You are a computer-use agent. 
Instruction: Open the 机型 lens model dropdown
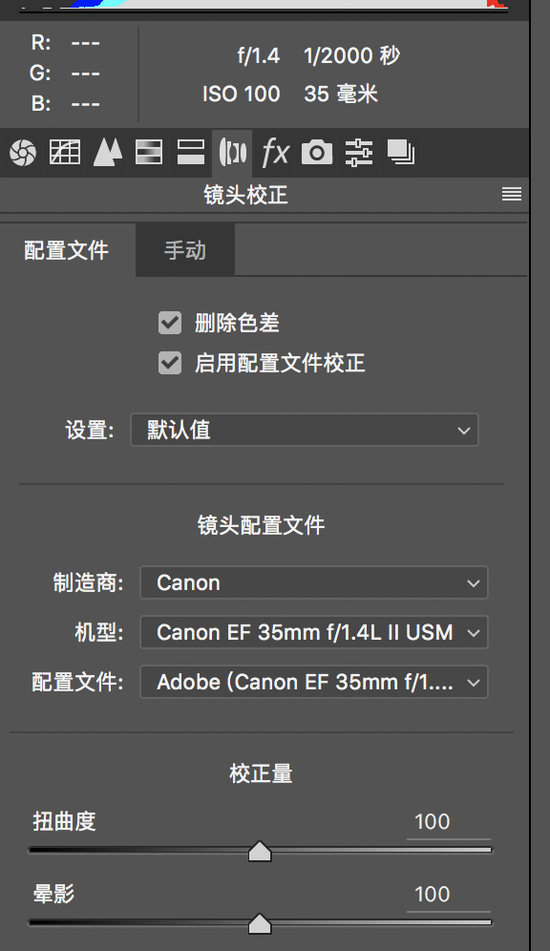[314, 633]
